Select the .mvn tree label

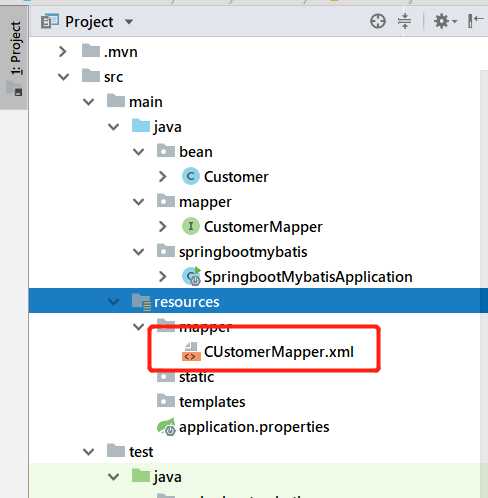[x=120, y=52]
